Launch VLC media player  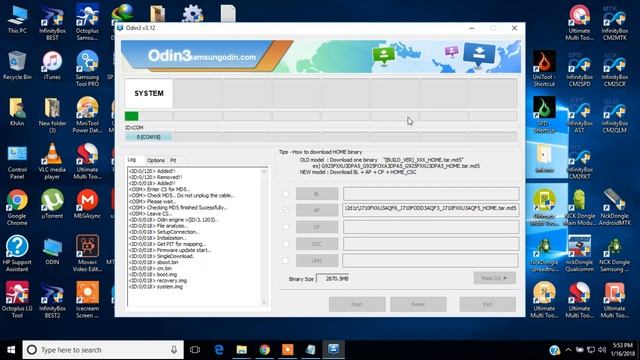point(52,162)
